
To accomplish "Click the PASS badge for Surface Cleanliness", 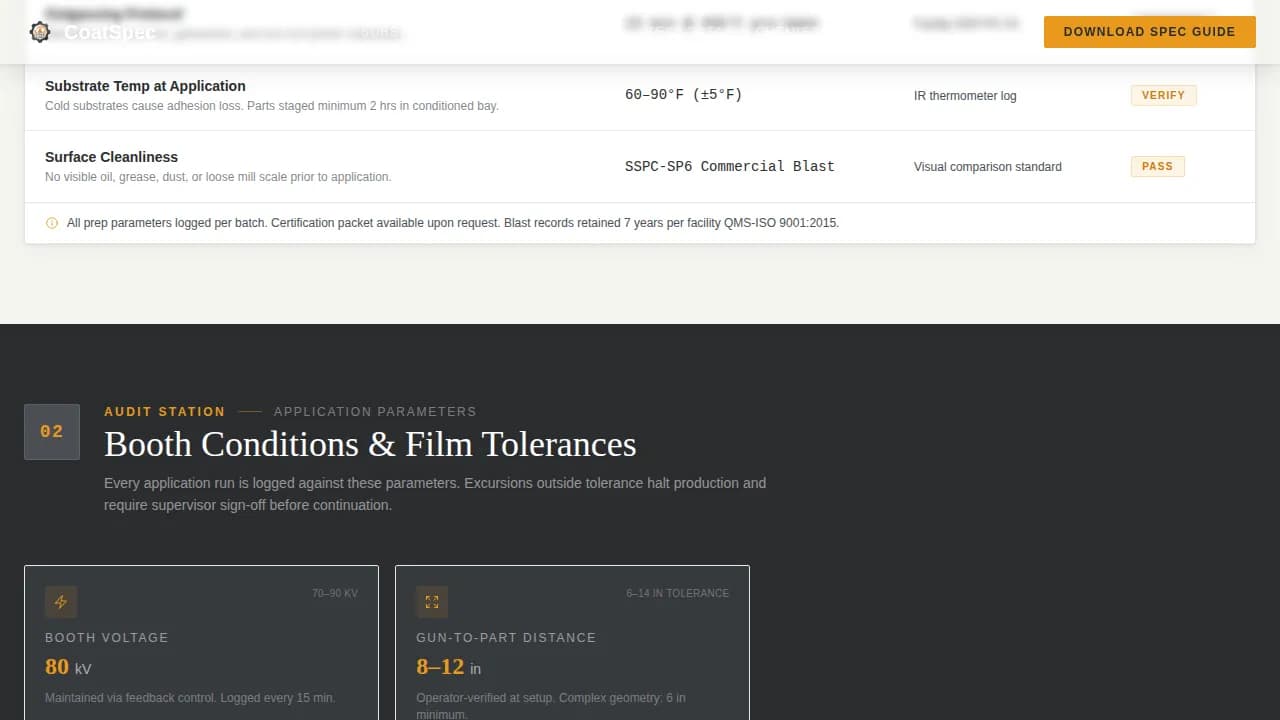I will [x=1157, y=166].
